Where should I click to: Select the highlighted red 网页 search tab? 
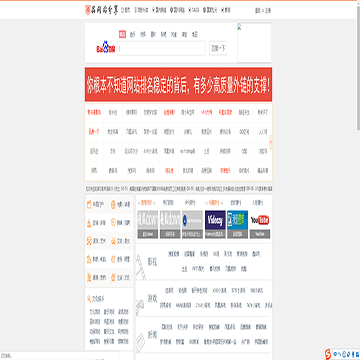[x=122, y=34]
